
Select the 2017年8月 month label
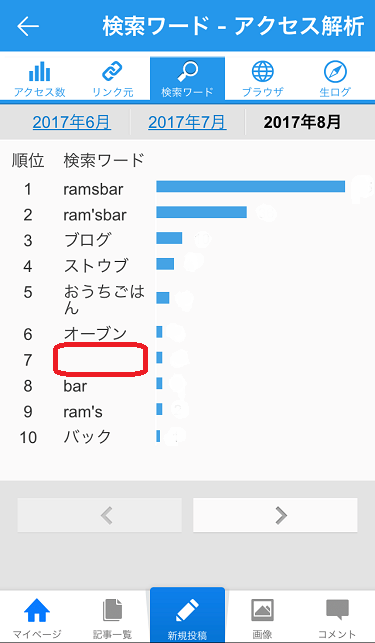click(302, 122)
